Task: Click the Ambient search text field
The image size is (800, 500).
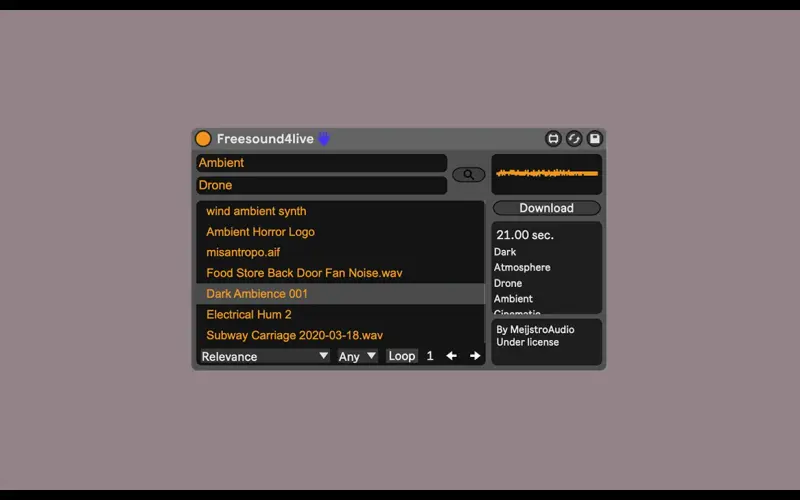Action: pos(321,163)
